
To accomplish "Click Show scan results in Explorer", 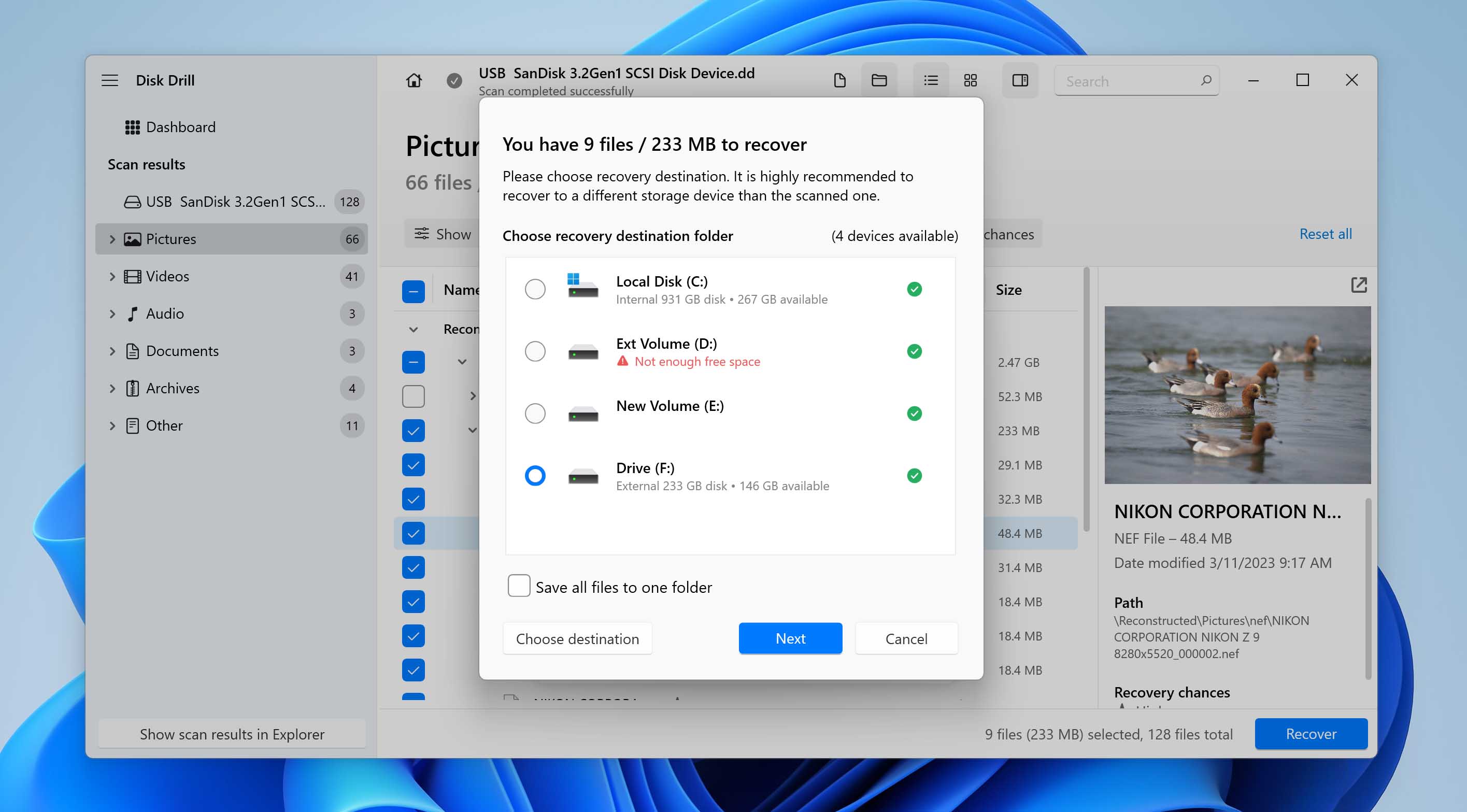I will tap(232, 734).
